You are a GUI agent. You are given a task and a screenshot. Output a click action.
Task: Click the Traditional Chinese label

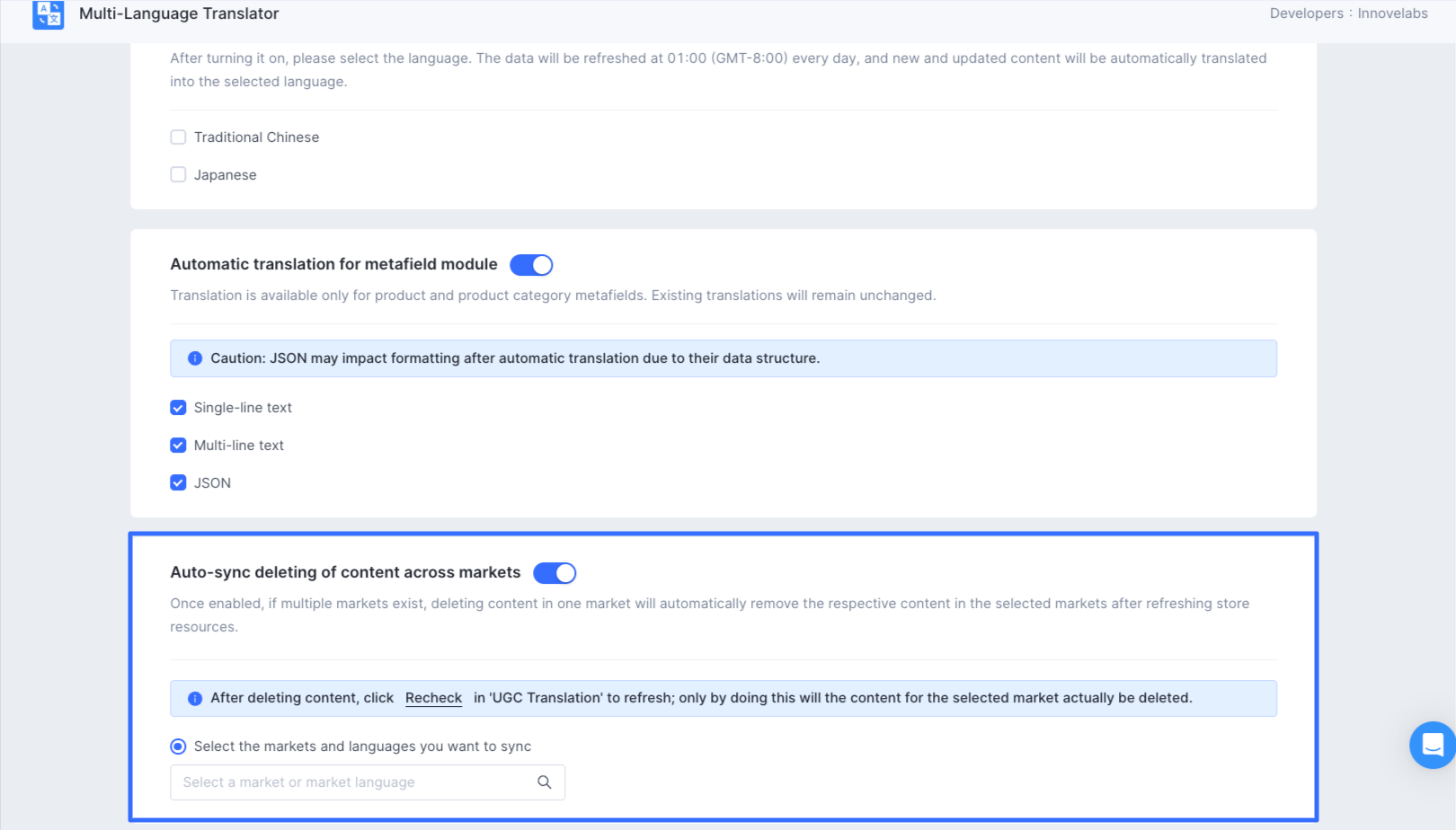[256, 137]
